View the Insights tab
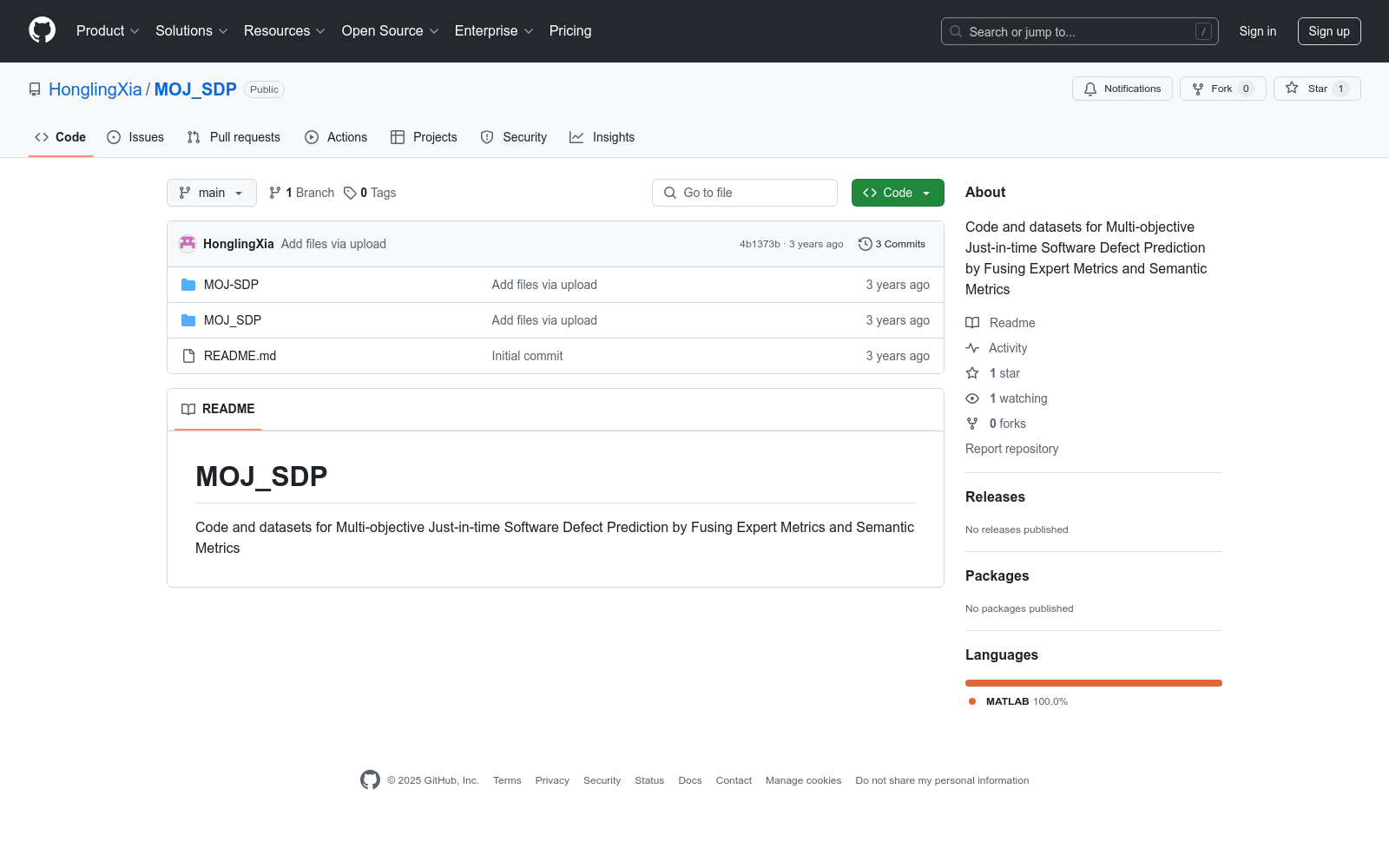1389x868 pixels. (x=602, y=137)
